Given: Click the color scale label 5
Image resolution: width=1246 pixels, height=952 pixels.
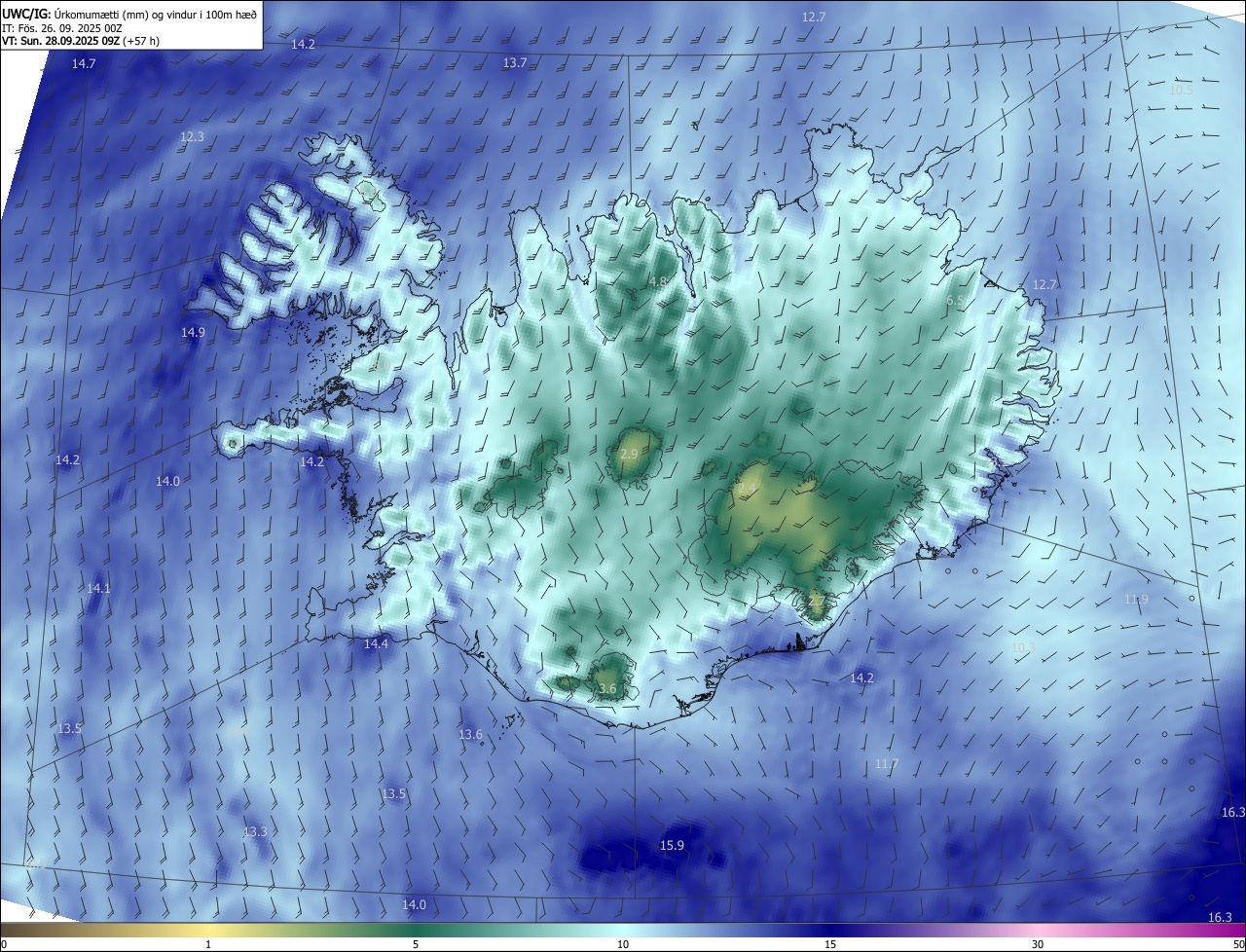Looking at the screenshot, I should click(416, 945).
